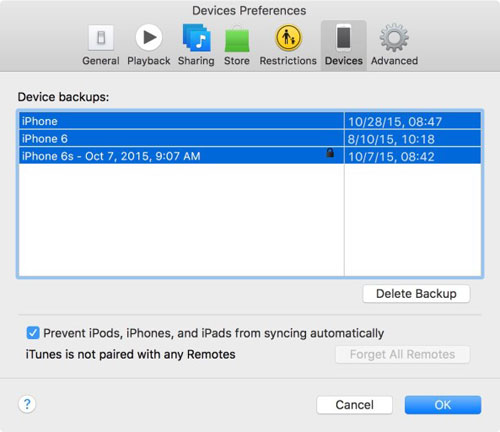Select the iPhone backup row
The width and height of the screenshot is (500, 432).
point(250,121)
